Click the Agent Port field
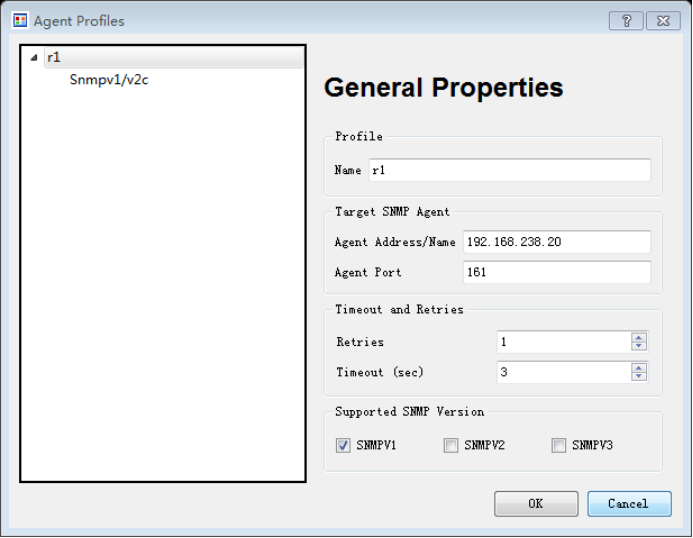693x538 pixels. (x=557, y=272)
